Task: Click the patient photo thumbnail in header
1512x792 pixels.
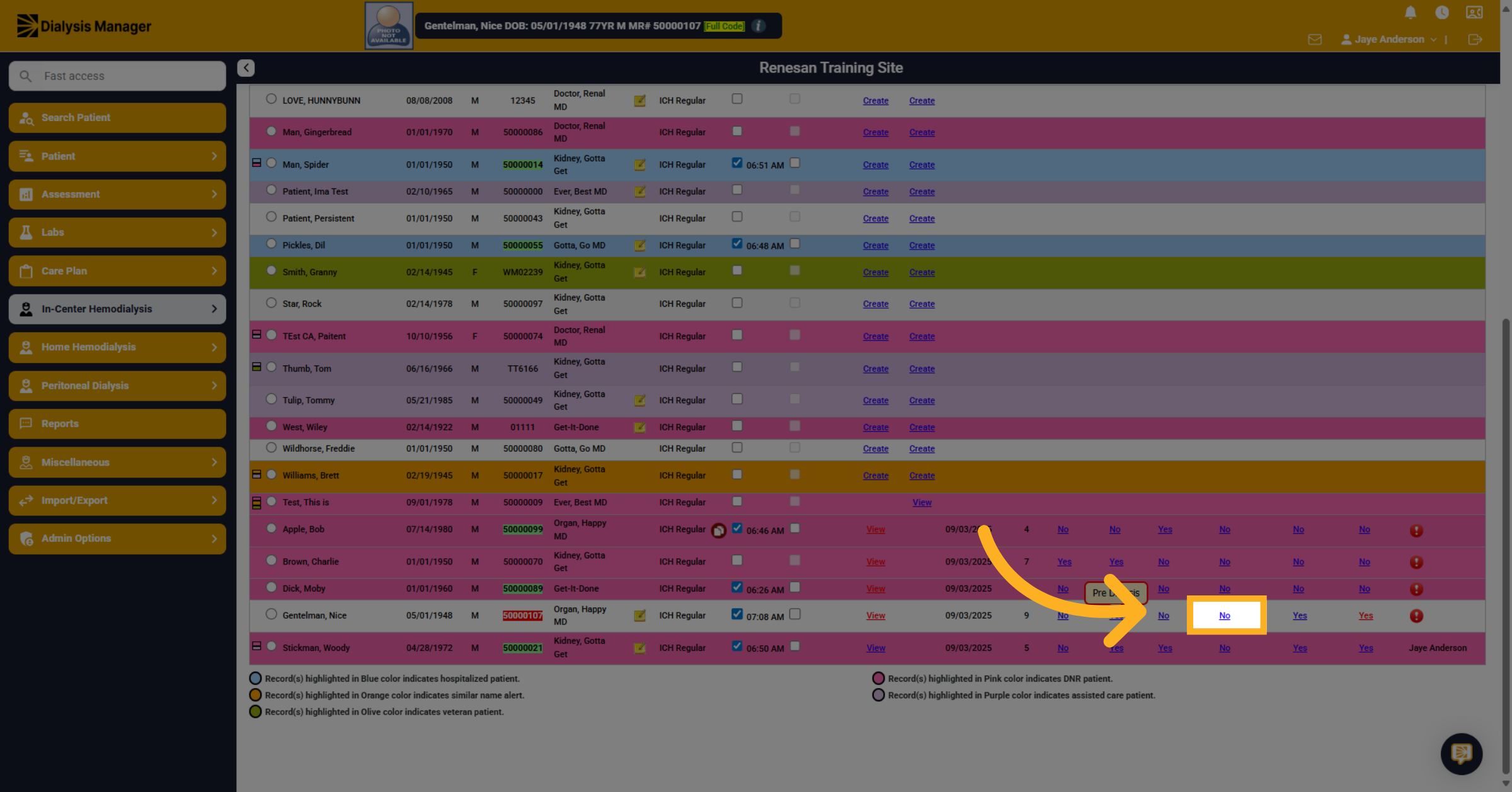Action: point(389,26)
